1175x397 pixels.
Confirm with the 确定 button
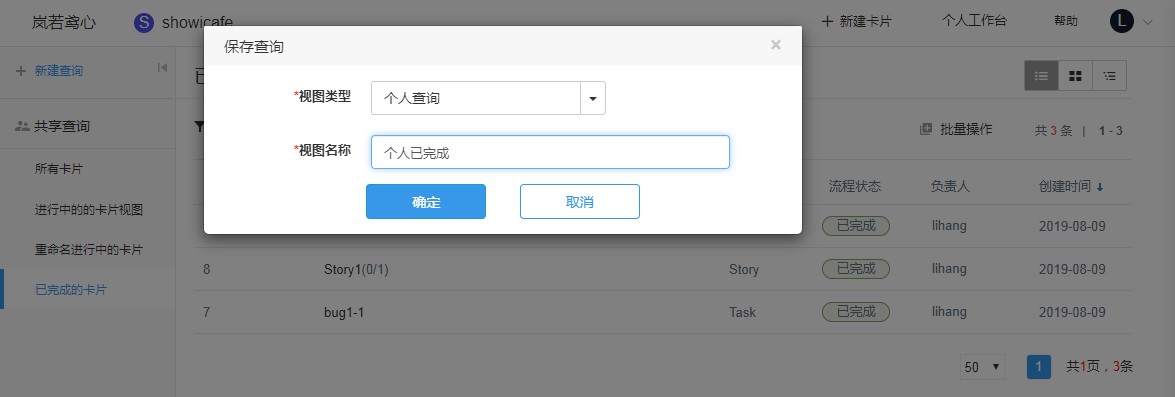click(x=426, y=201)
